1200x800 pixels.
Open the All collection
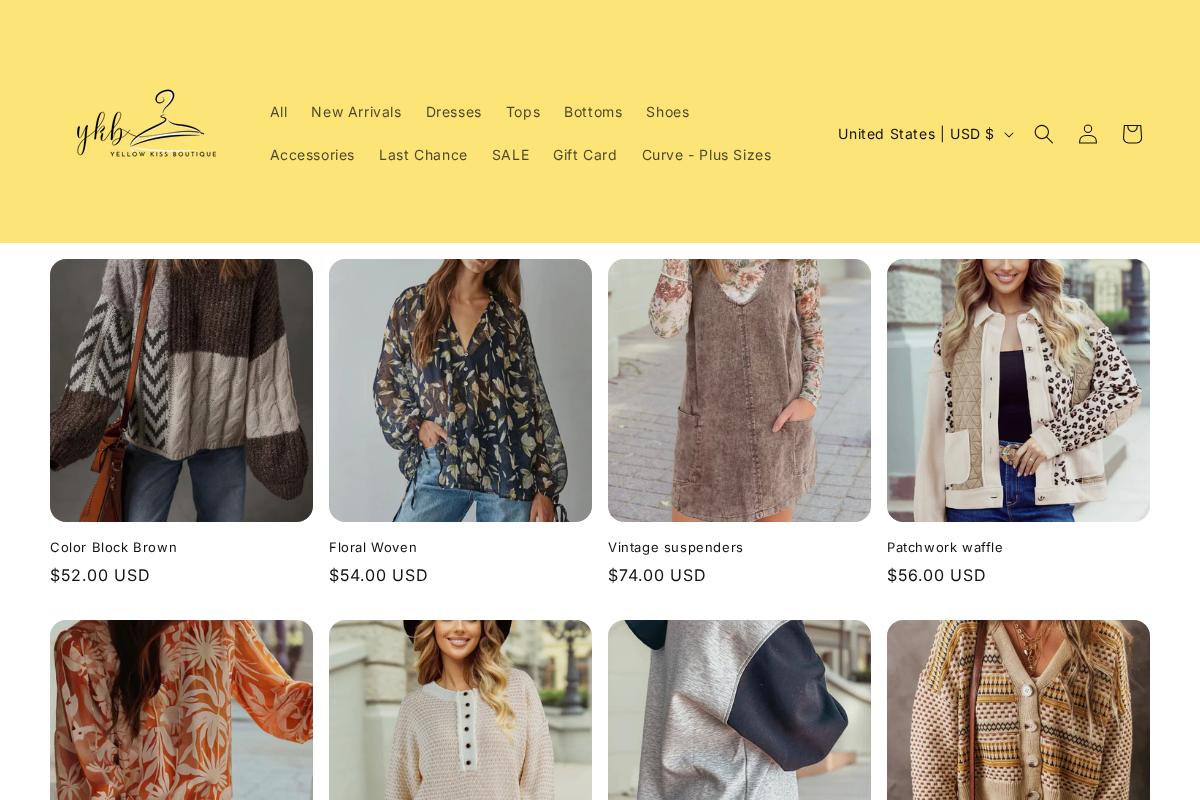click(277, 111)
